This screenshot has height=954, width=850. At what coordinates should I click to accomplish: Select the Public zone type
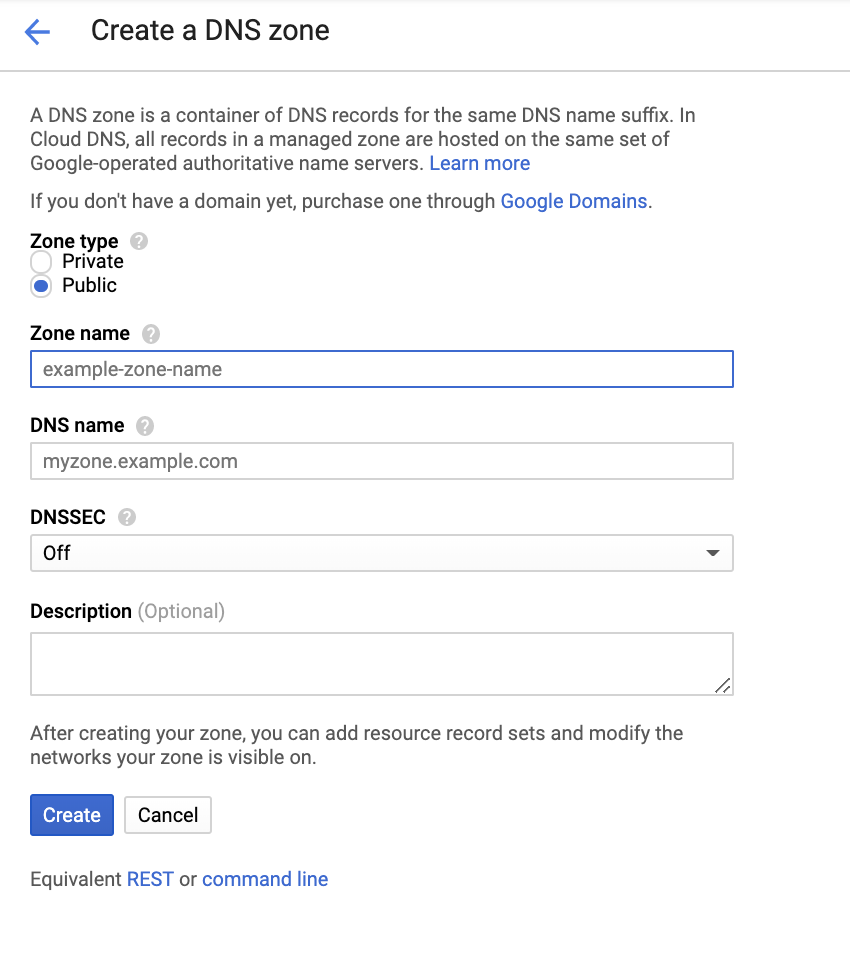click(x=41, y=286)
